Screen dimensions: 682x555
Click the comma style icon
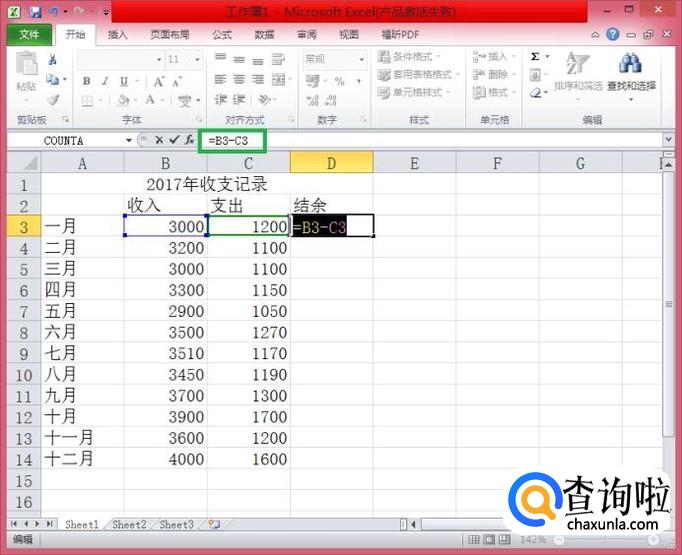[x=359, y=81]
